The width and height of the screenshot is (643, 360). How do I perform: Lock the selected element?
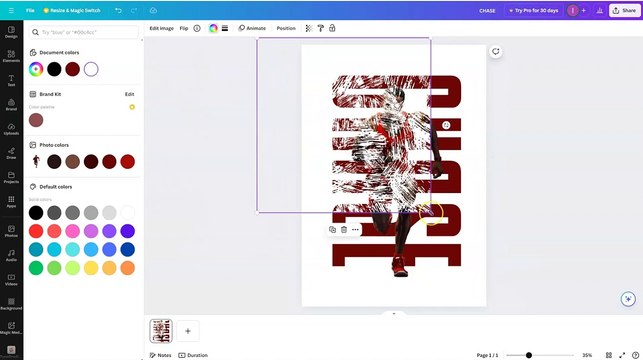[x=332, y=28]
